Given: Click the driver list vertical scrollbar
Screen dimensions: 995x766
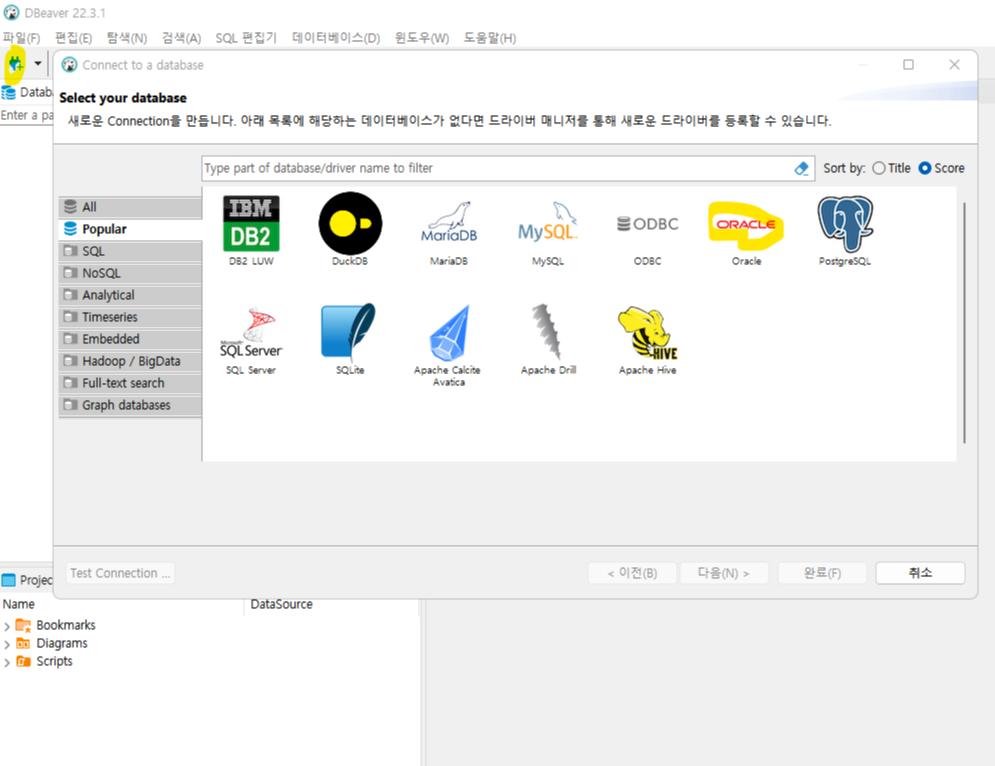Looking at the screenshot, I should (964, 322).
